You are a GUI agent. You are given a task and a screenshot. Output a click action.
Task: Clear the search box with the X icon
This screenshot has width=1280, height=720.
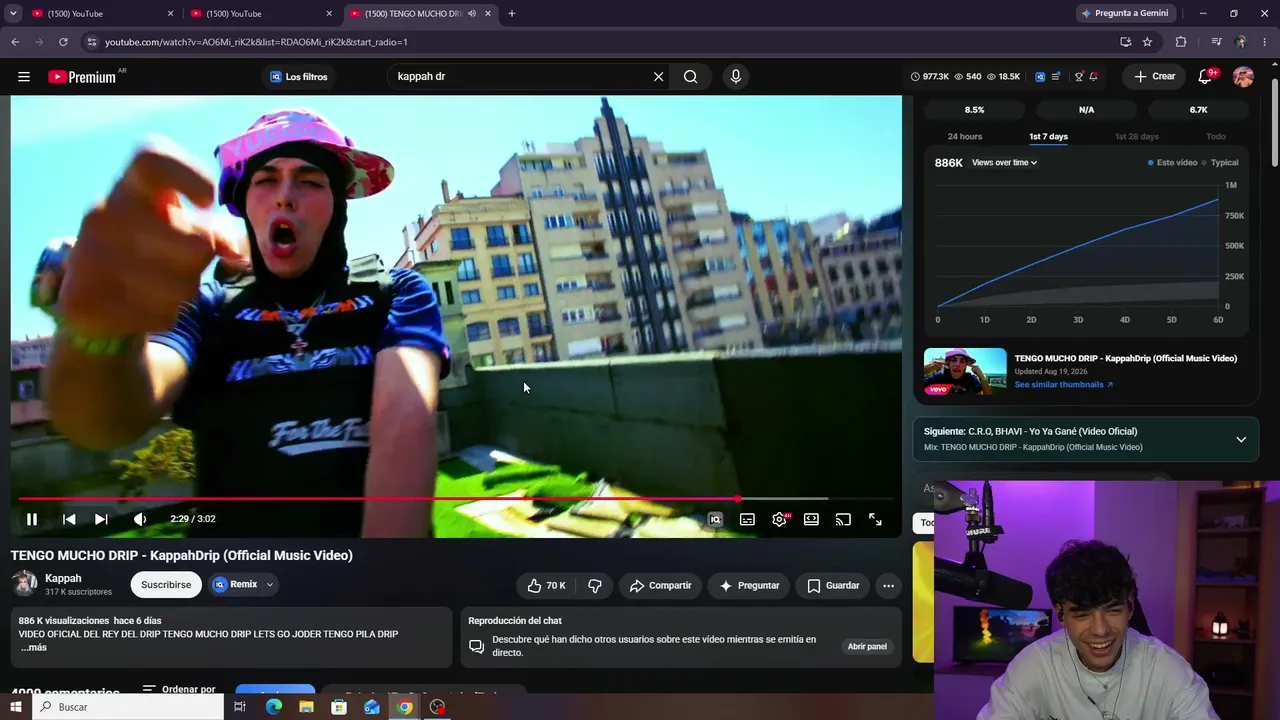(658, 77)
